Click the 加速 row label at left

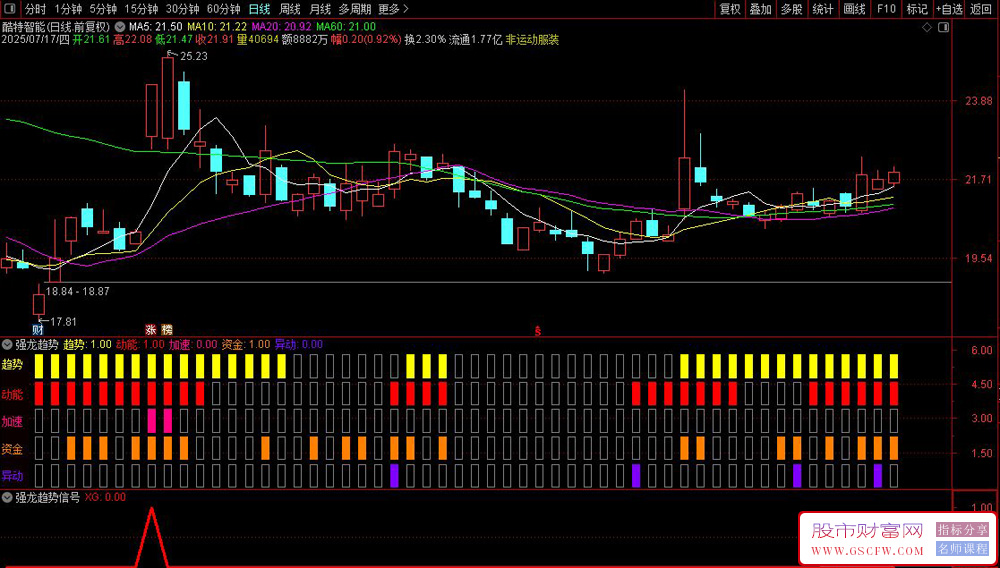coord(12,422)
